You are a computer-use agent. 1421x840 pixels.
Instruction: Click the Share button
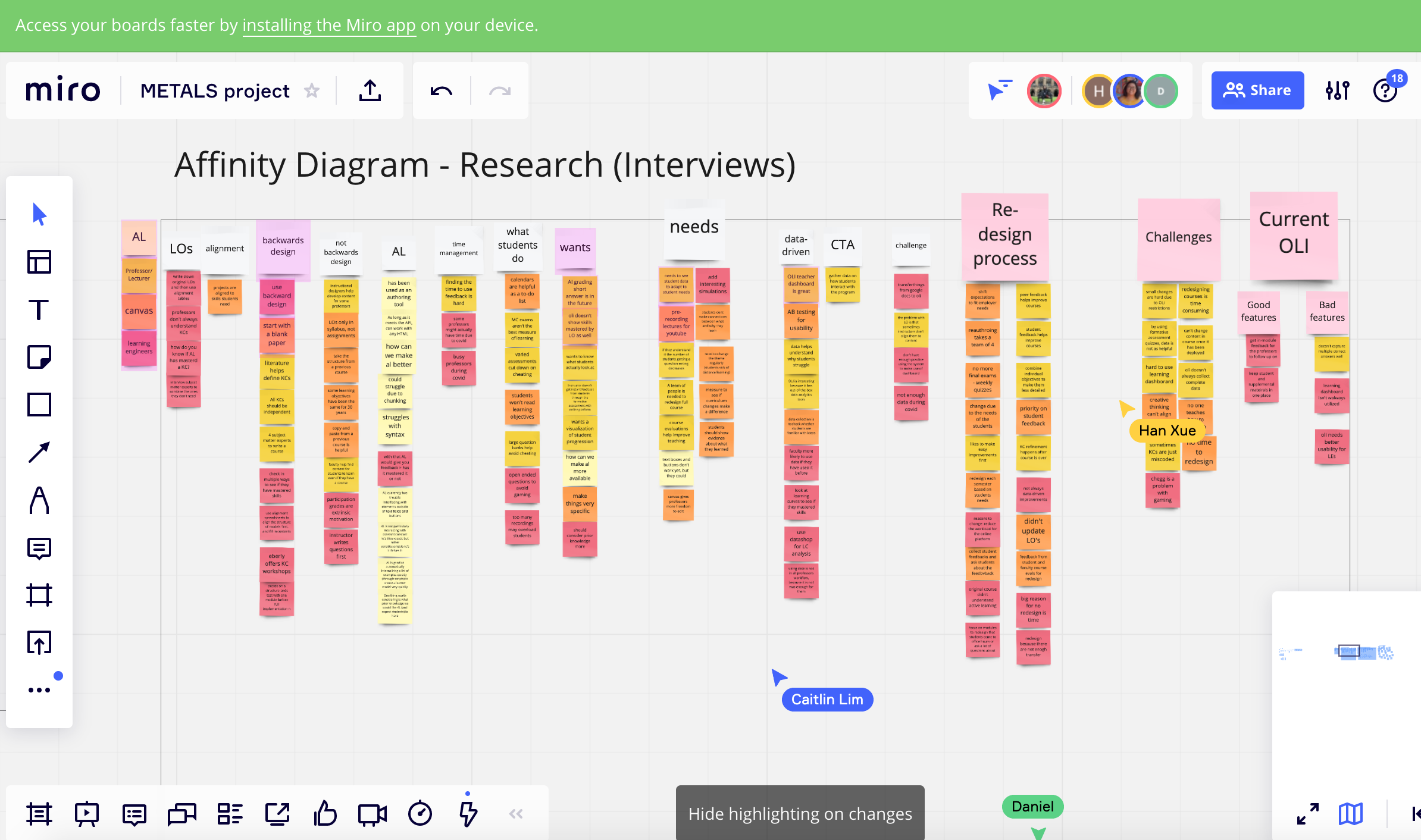point(1257,90)
